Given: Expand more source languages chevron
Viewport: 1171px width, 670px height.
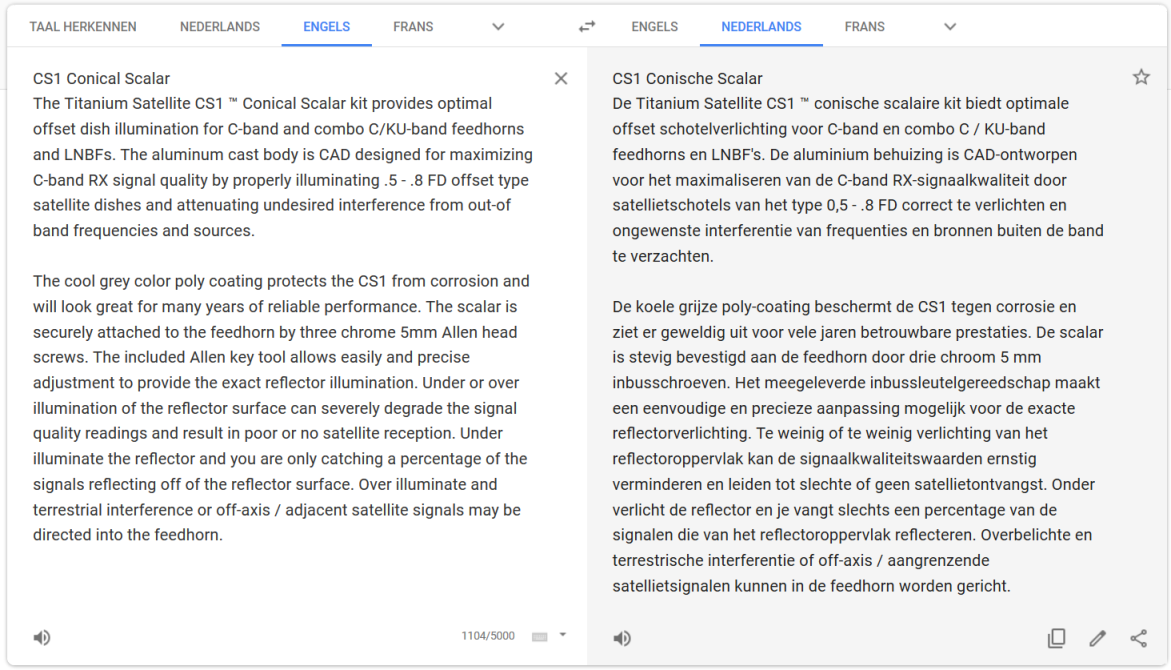Looking at the screenshot, I should coord(498,27).
